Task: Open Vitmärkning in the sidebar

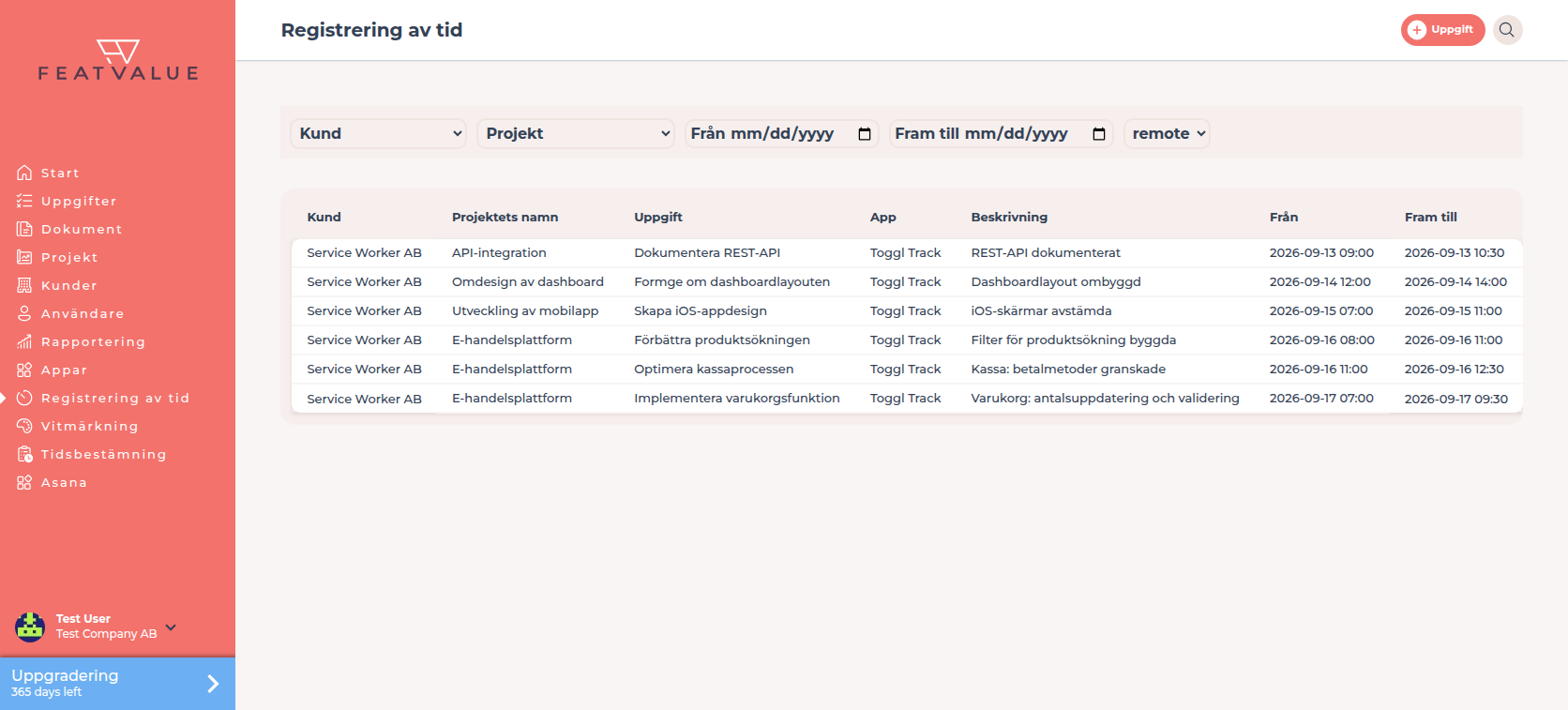Action: [x=89, y=426]
